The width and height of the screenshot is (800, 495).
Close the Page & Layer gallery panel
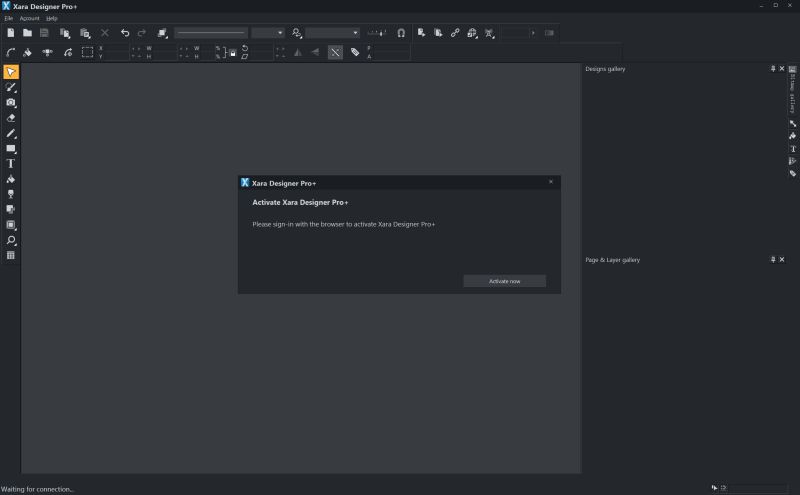click(782, 260)
